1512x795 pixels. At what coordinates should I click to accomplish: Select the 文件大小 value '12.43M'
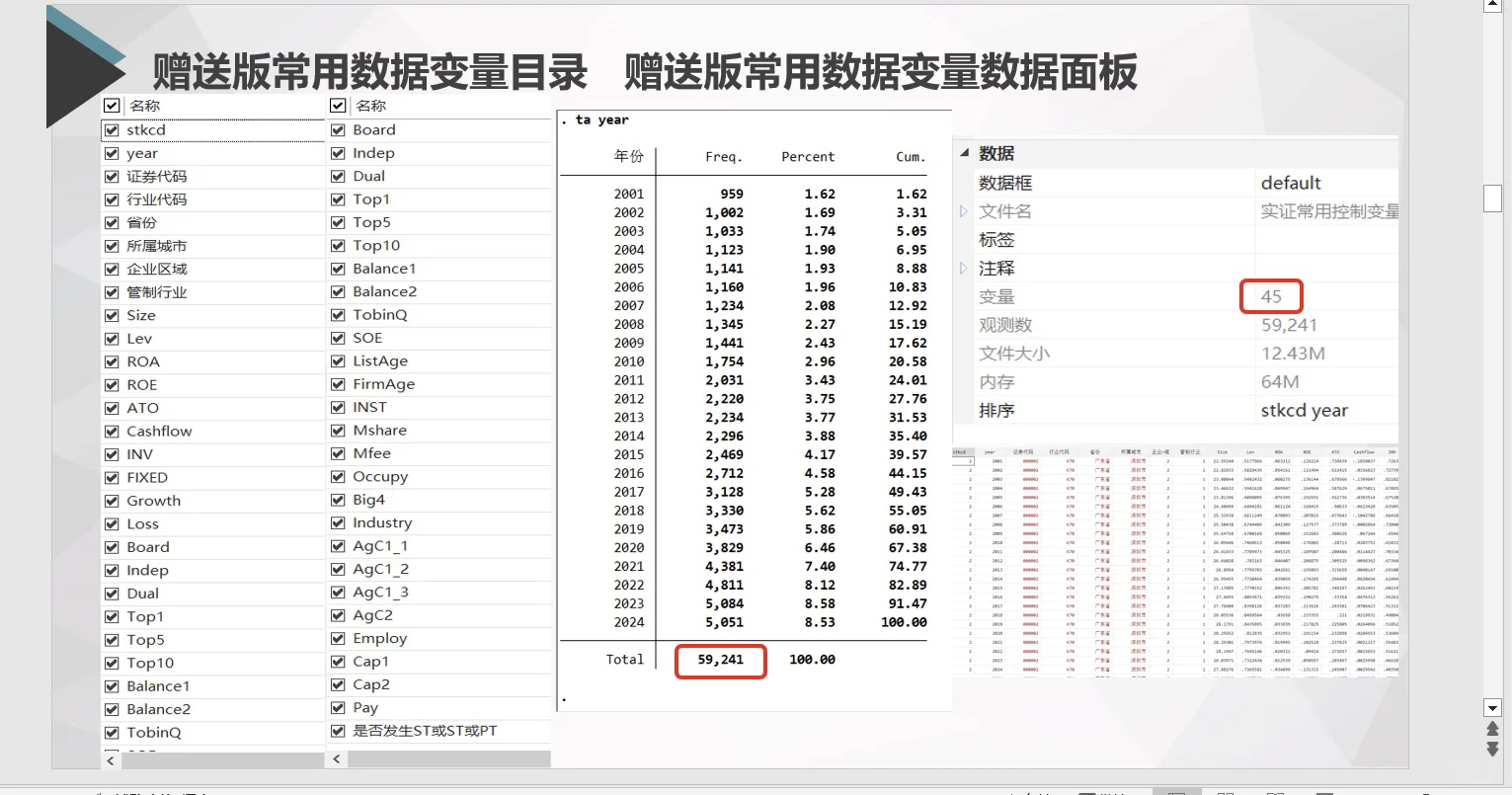(1293, 354)
